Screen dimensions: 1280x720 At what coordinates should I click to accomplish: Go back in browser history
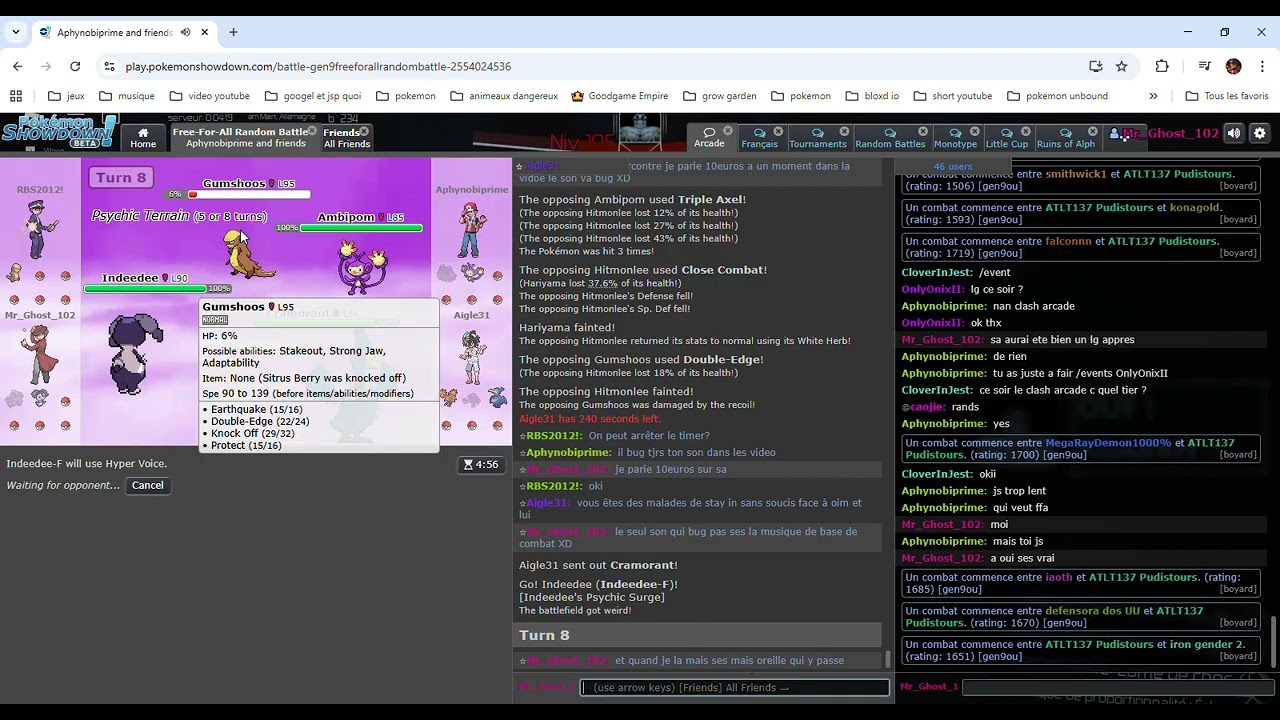[17, 66]
